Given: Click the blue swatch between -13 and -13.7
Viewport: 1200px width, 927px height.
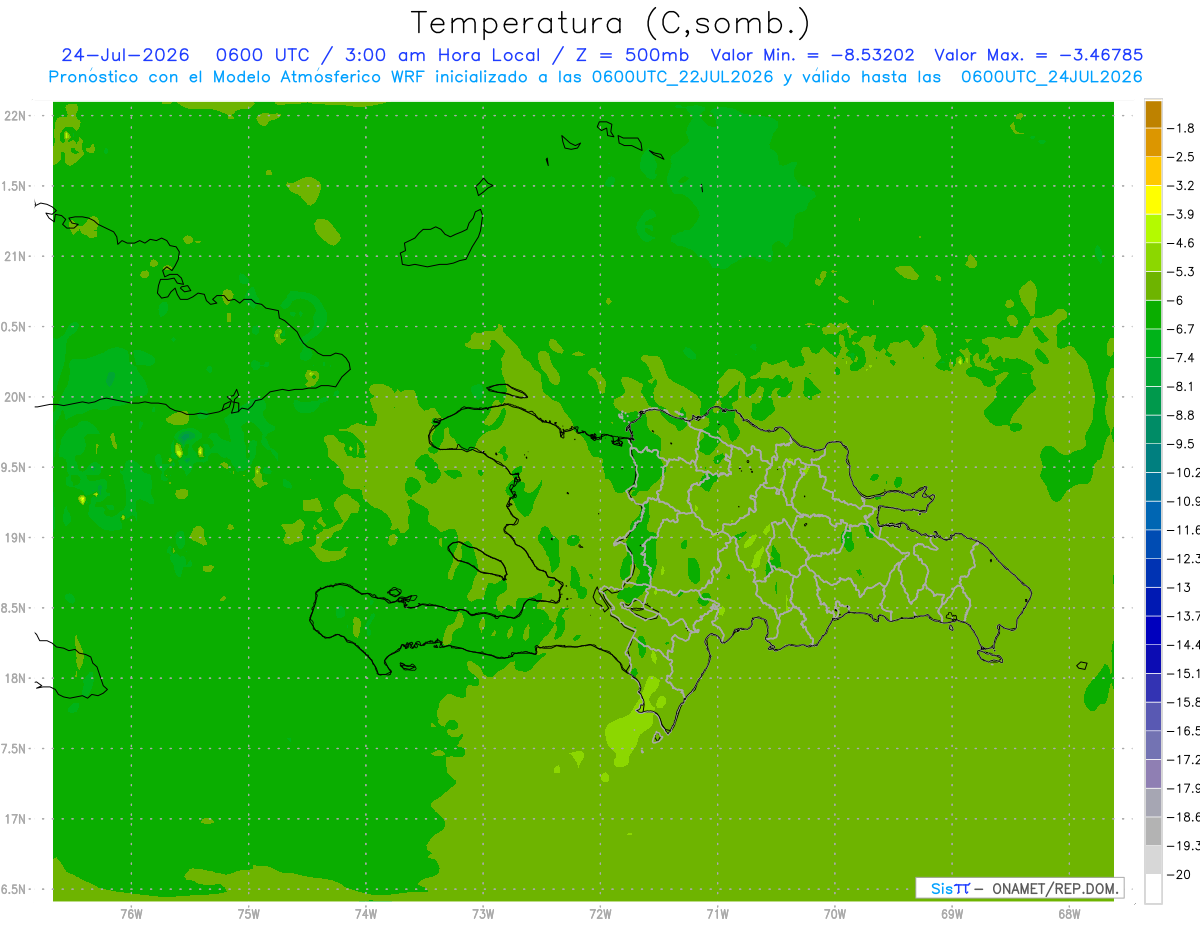Looking at the screenshot, I should 1153,601.
